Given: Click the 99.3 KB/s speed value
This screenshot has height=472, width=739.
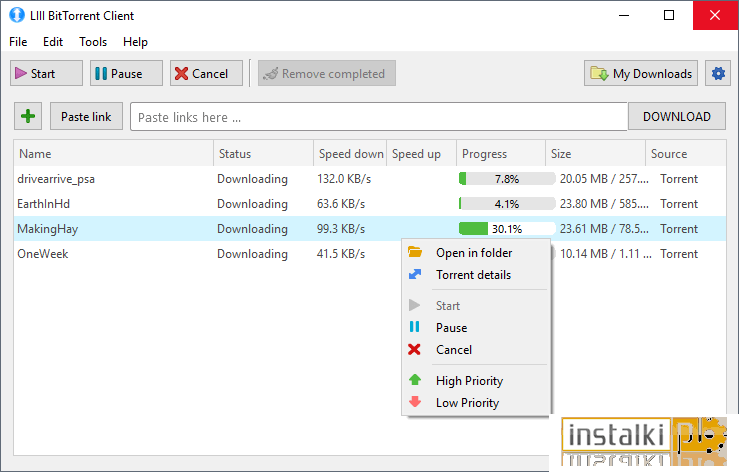Looking at the screenshot, I should pos(341,229).
